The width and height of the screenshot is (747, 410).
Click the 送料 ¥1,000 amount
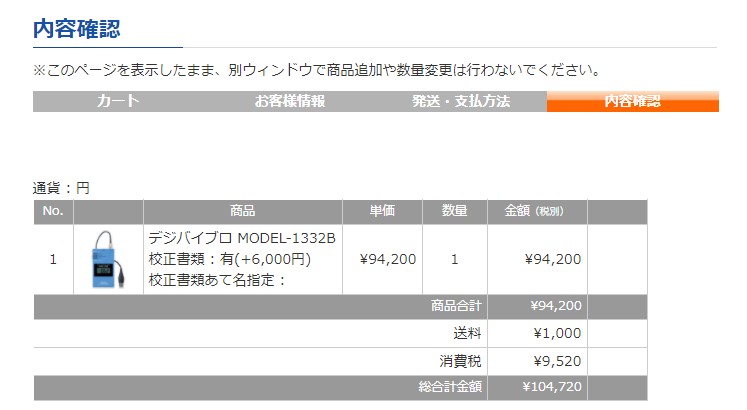coord(557,333)
